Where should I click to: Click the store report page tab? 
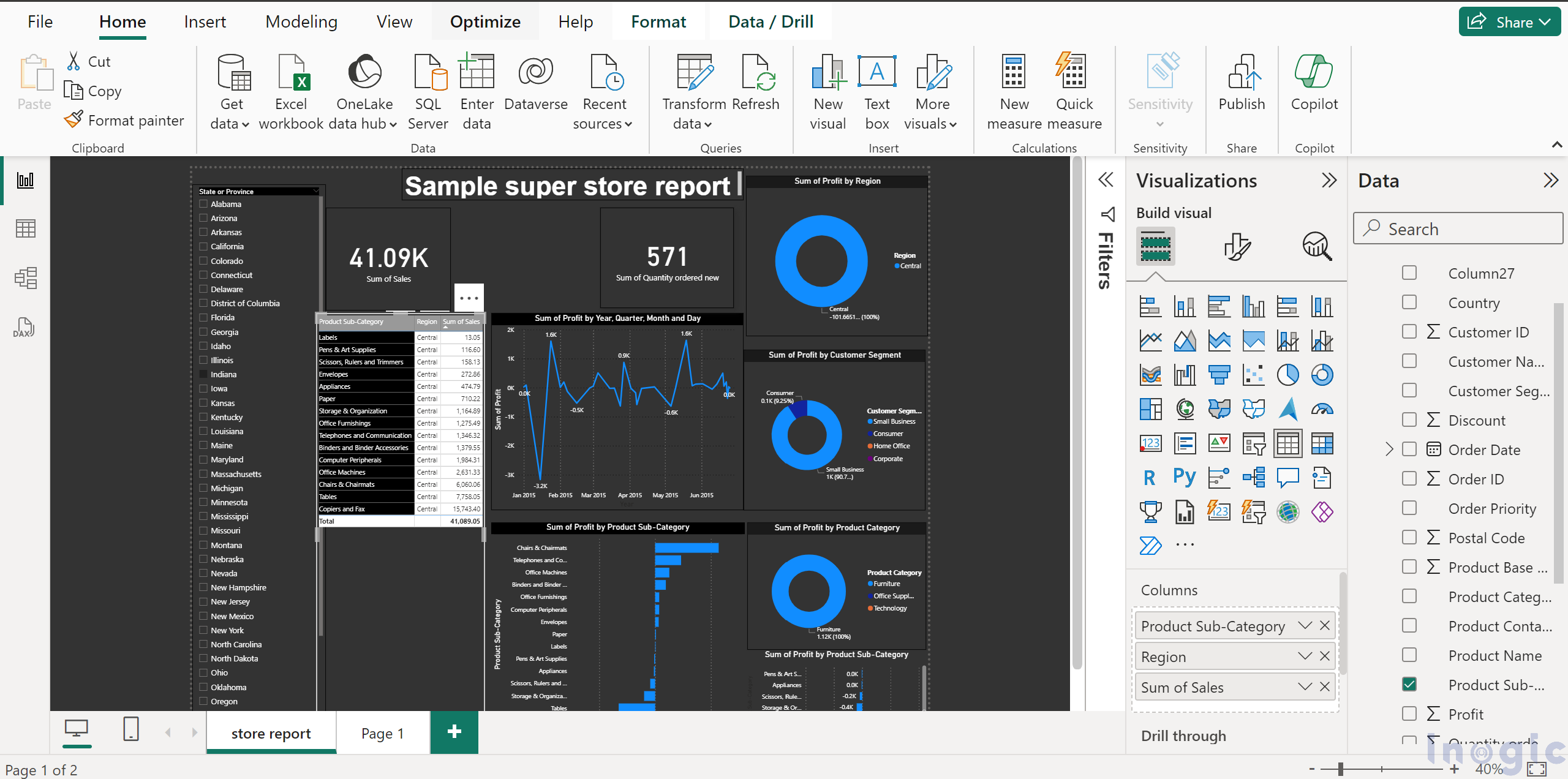point(273,732)
